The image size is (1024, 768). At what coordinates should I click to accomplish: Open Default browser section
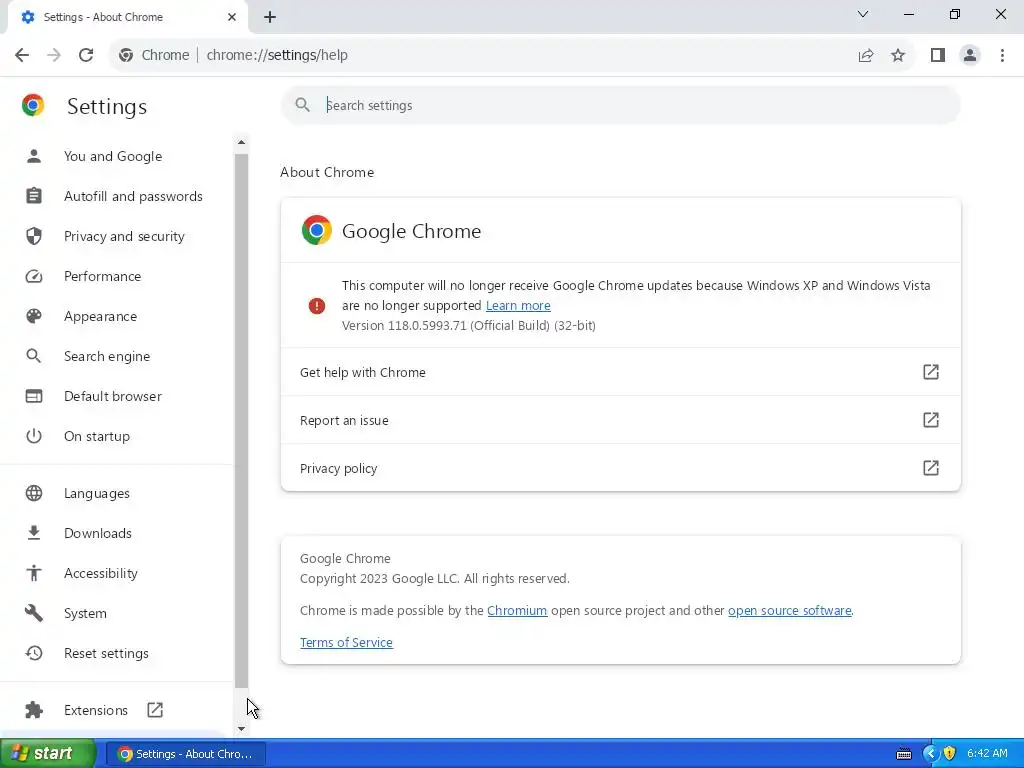(113, 396)
